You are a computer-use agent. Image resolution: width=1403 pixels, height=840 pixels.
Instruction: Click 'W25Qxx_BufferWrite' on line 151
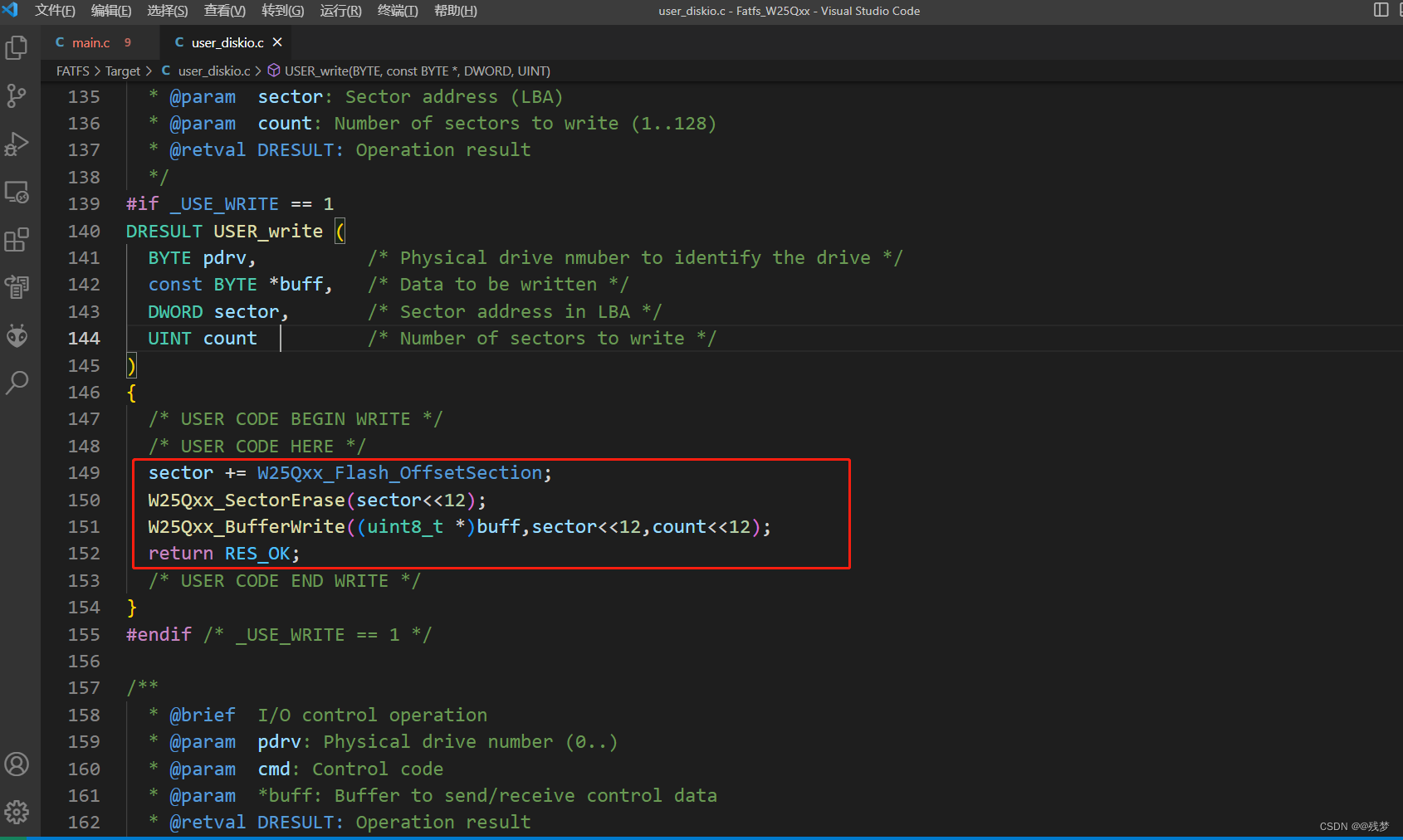[247, 527]
